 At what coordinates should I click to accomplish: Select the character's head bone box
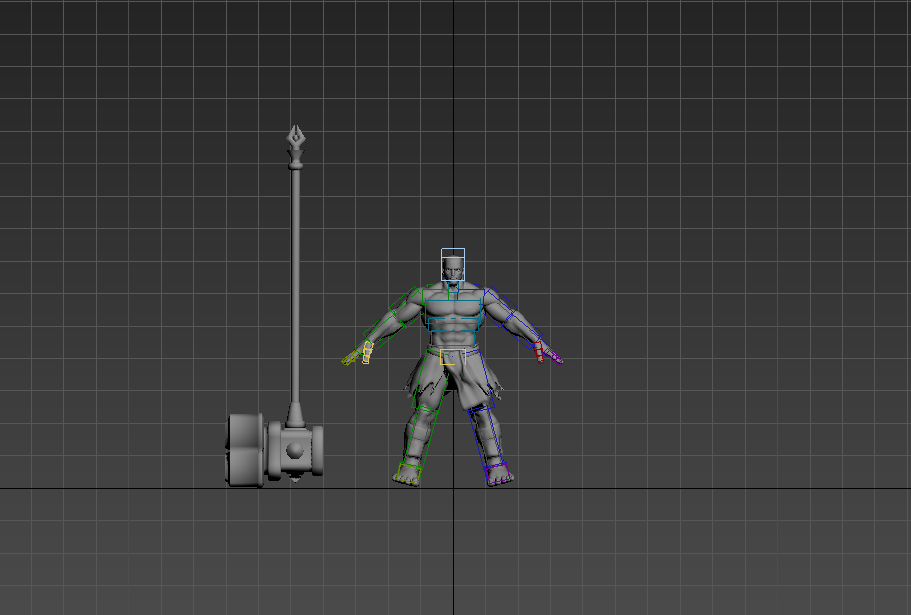[453, 265]
